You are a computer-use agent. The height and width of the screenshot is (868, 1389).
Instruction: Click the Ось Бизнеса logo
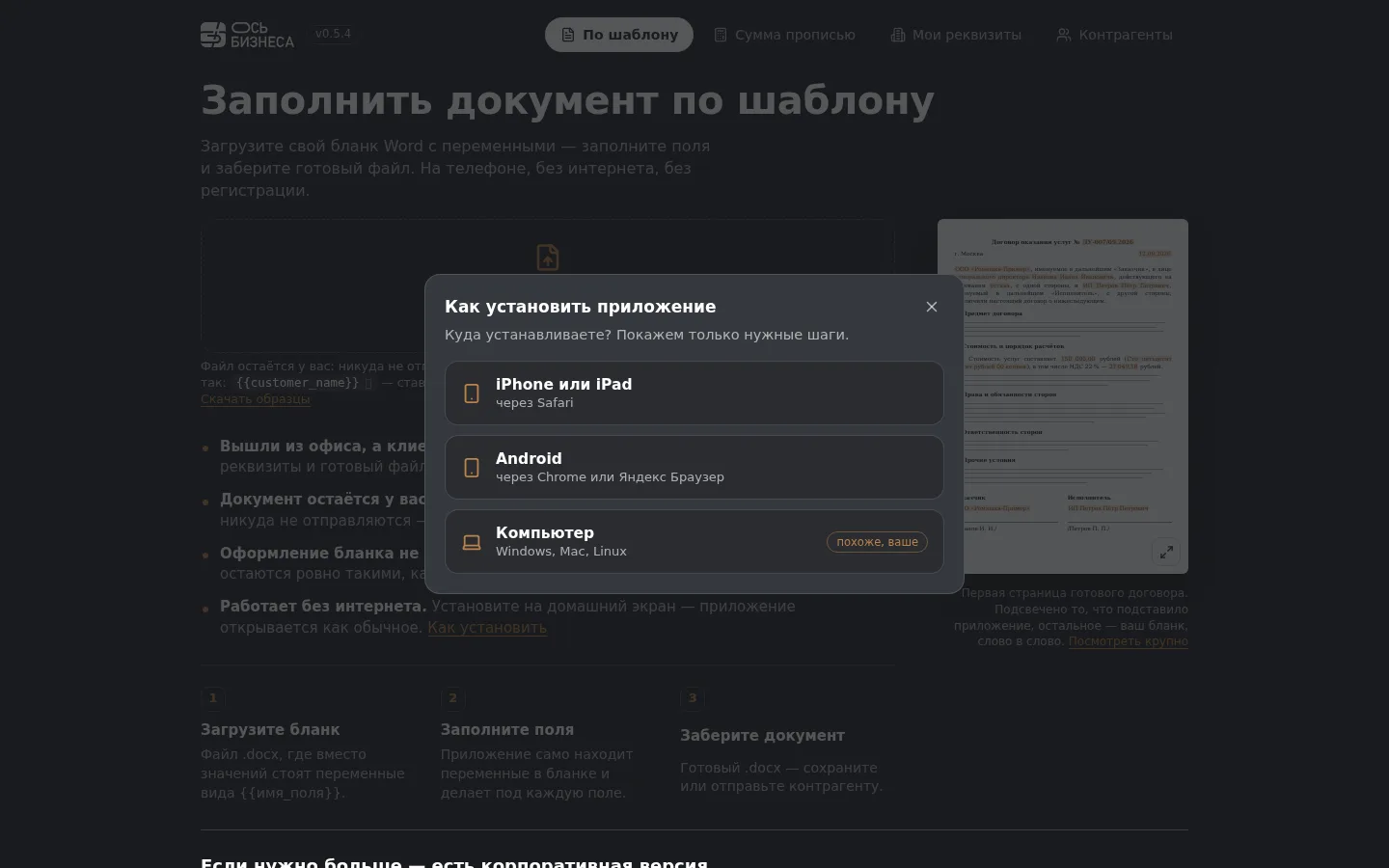tap(247, 35)
